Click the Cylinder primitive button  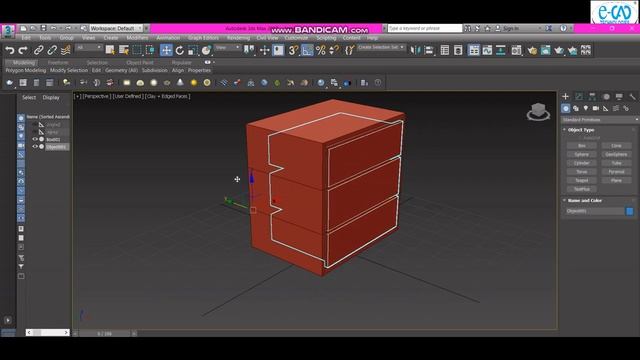[x=582, y=163]
